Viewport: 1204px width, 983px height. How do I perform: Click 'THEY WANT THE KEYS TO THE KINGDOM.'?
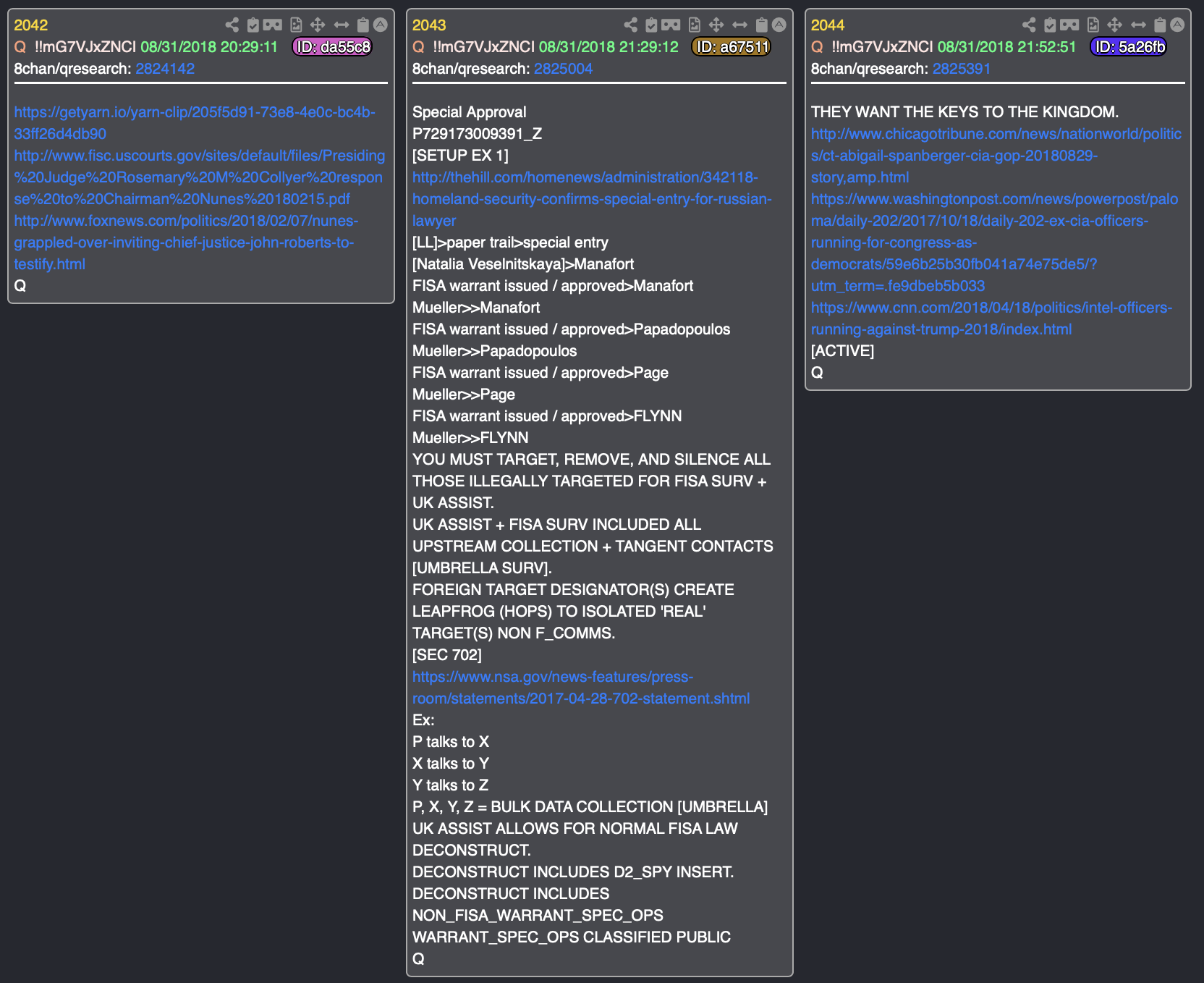965,112
